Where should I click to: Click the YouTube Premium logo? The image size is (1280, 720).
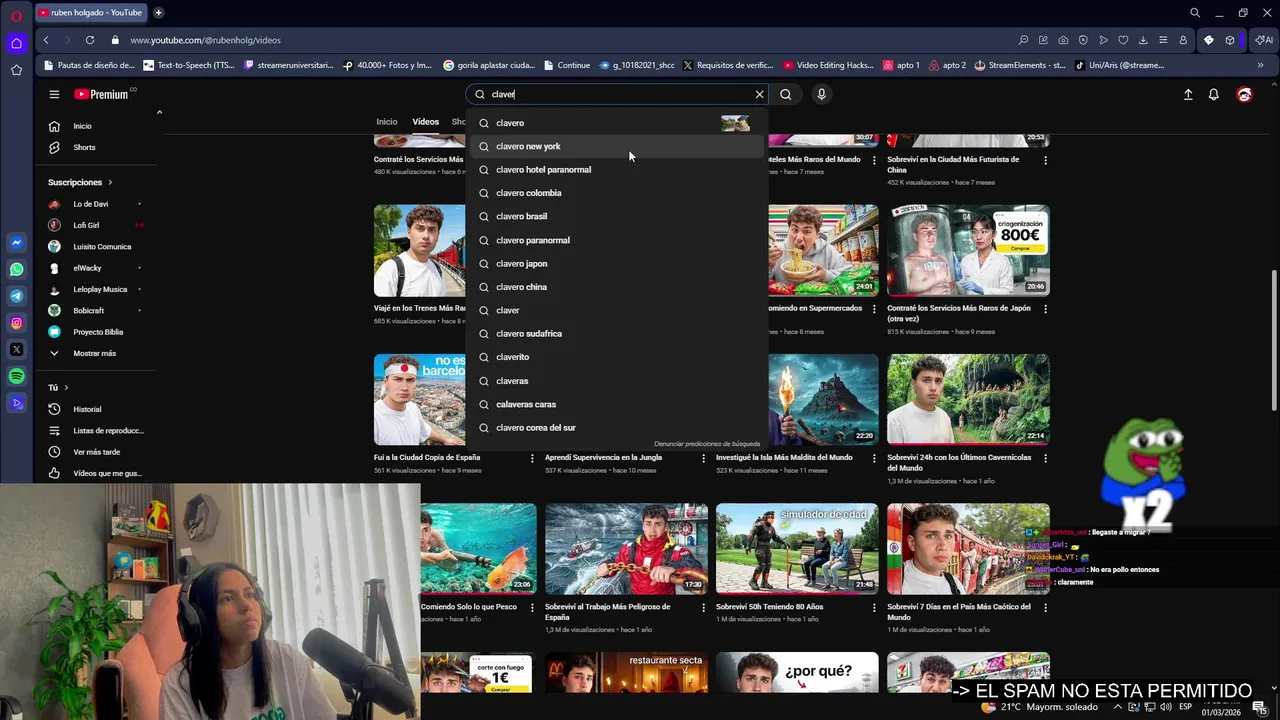coord(101,94)
